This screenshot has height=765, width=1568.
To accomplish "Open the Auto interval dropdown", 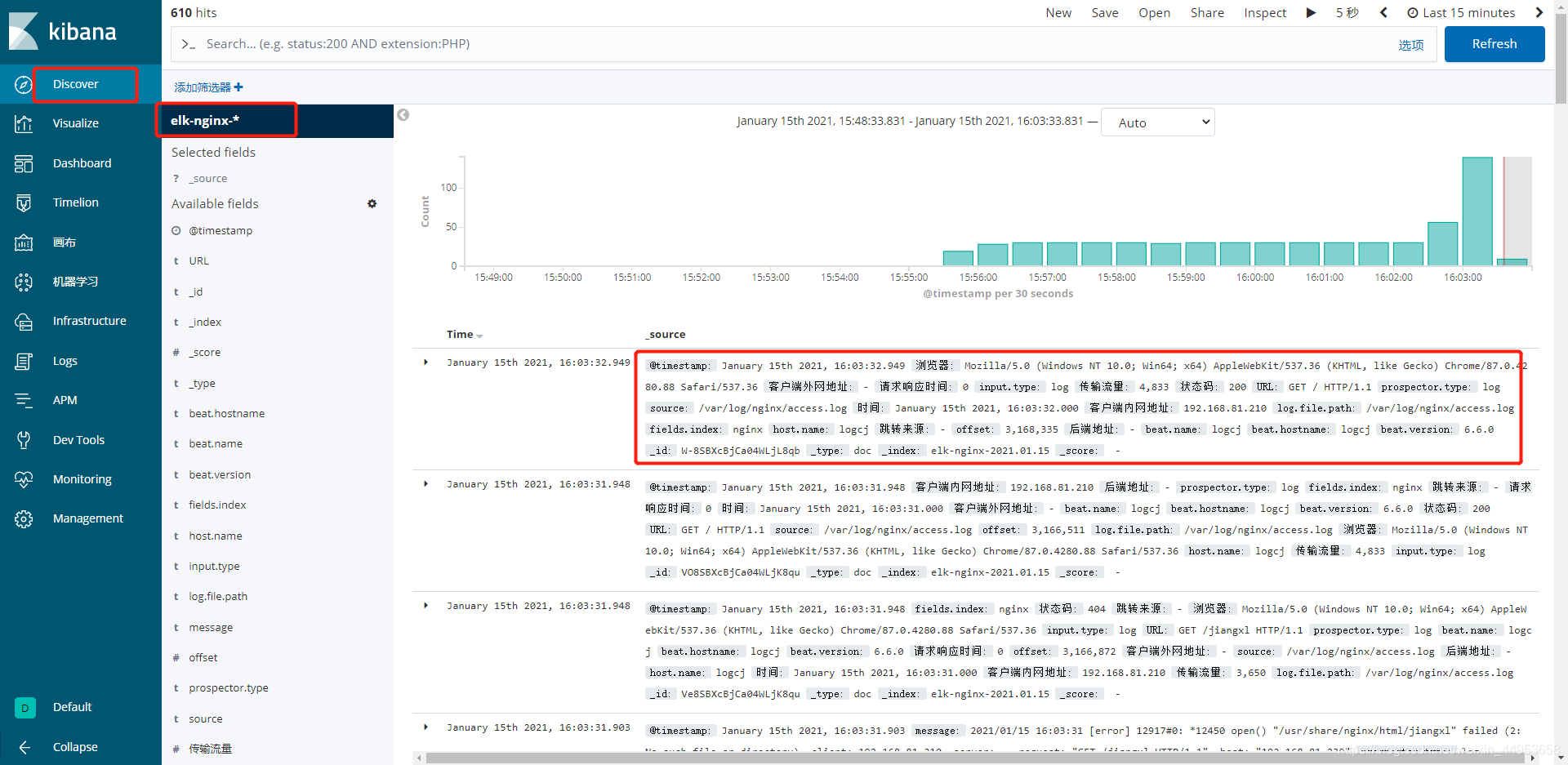I will (1157, 122).
